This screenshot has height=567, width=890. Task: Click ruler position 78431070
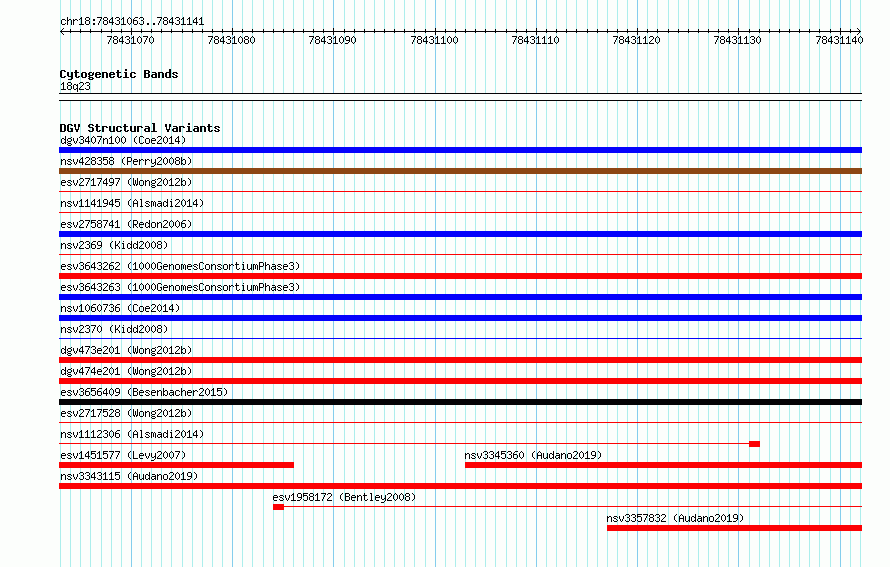click(x=130, y=40)
